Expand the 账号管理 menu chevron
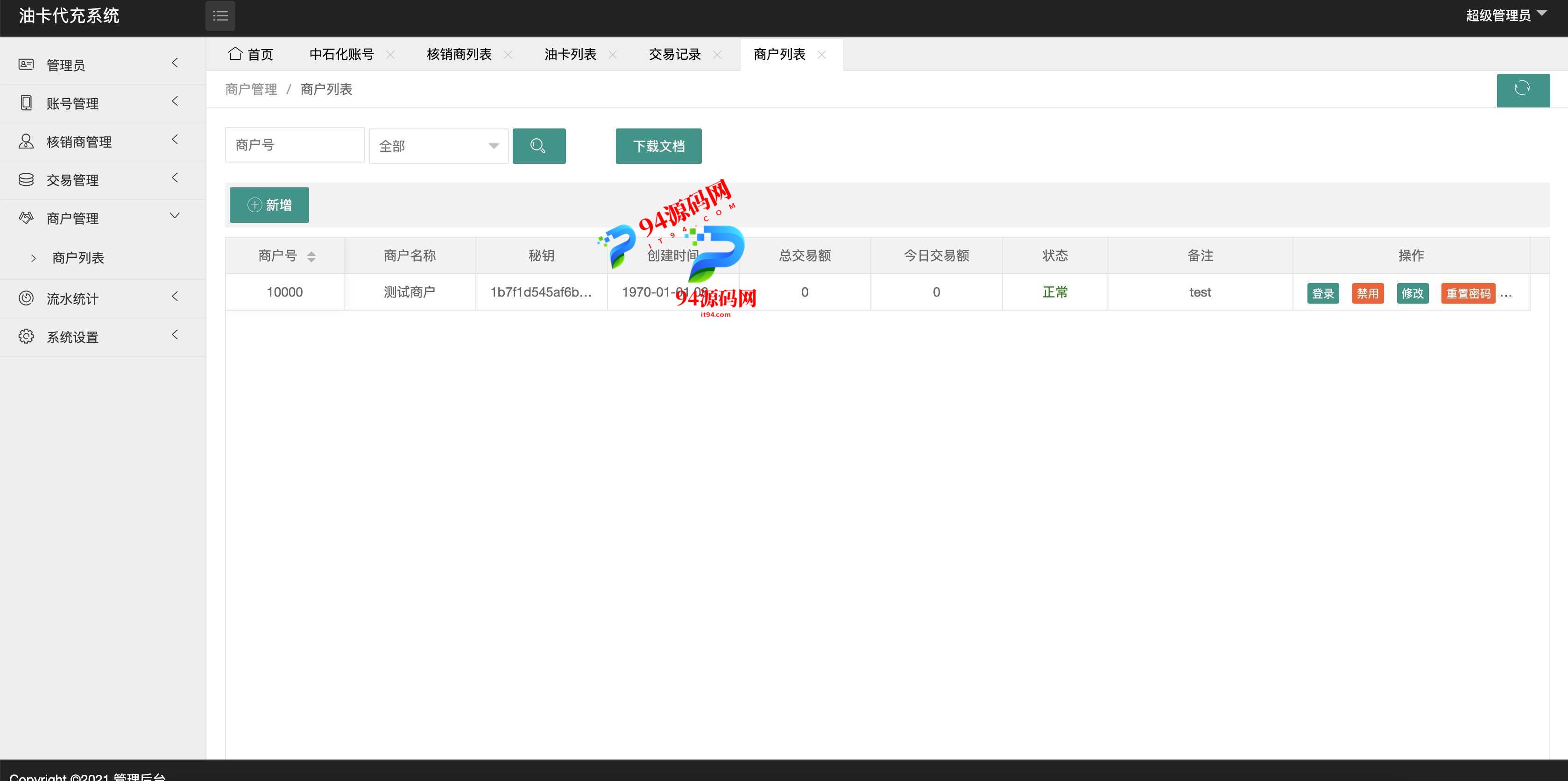This screenshot has width=1568, height=781. click(x=175, y=101)
